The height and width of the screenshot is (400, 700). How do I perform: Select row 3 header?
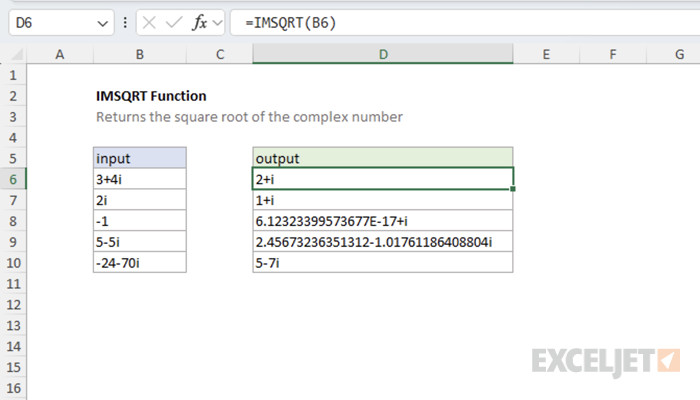13,117
